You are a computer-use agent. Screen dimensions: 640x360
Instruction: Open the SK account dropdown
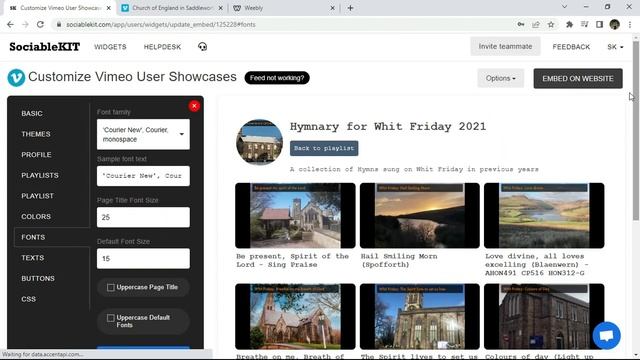615,47
